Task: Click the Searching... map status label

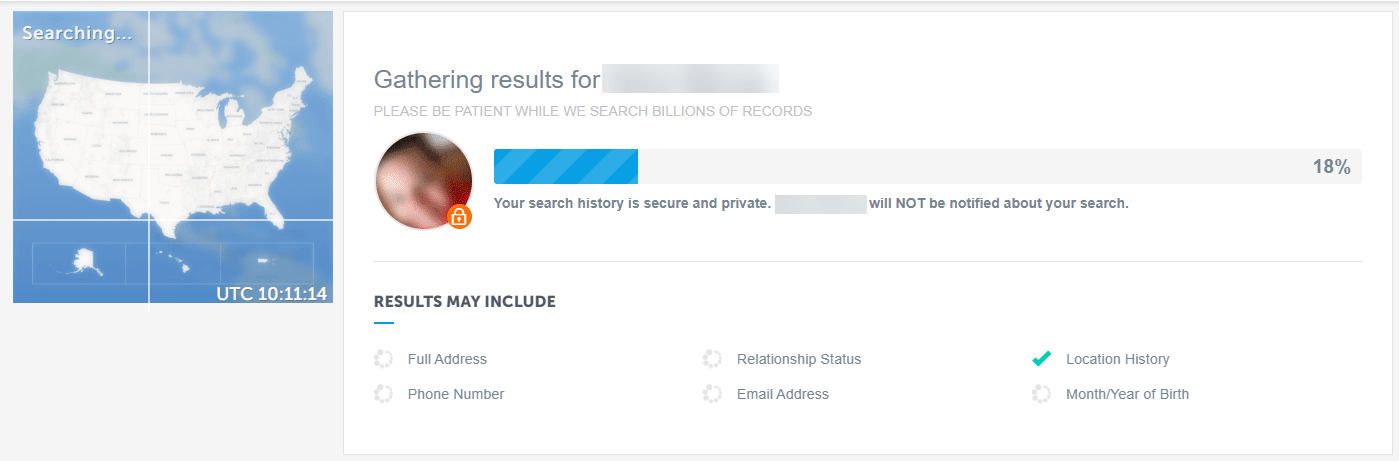Action: (x=77, y=33)
